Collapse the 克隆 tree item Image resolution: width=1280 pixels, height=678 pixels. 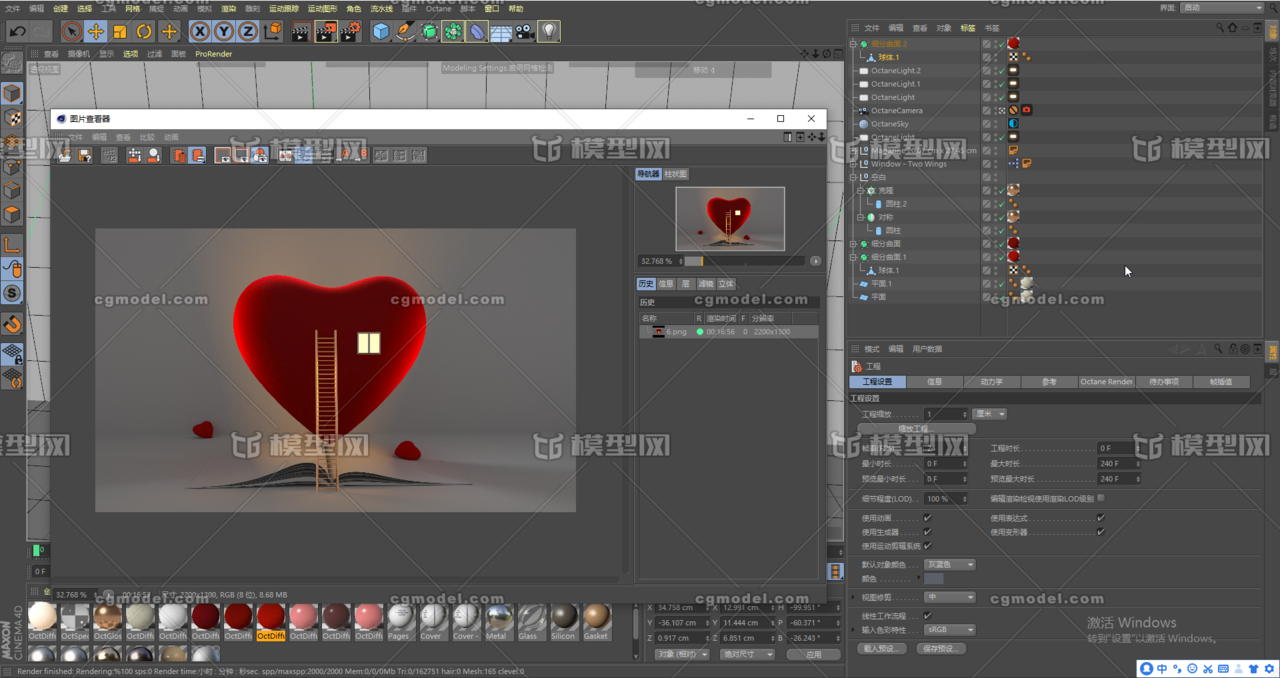859,190
